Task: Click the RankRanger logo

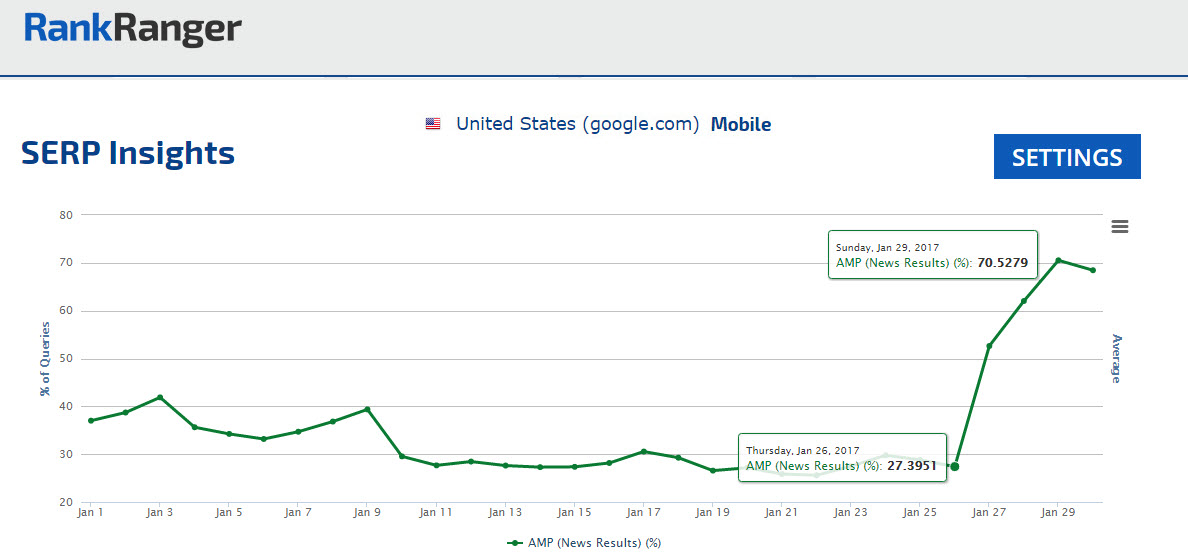Action: (x=133, y=30)
